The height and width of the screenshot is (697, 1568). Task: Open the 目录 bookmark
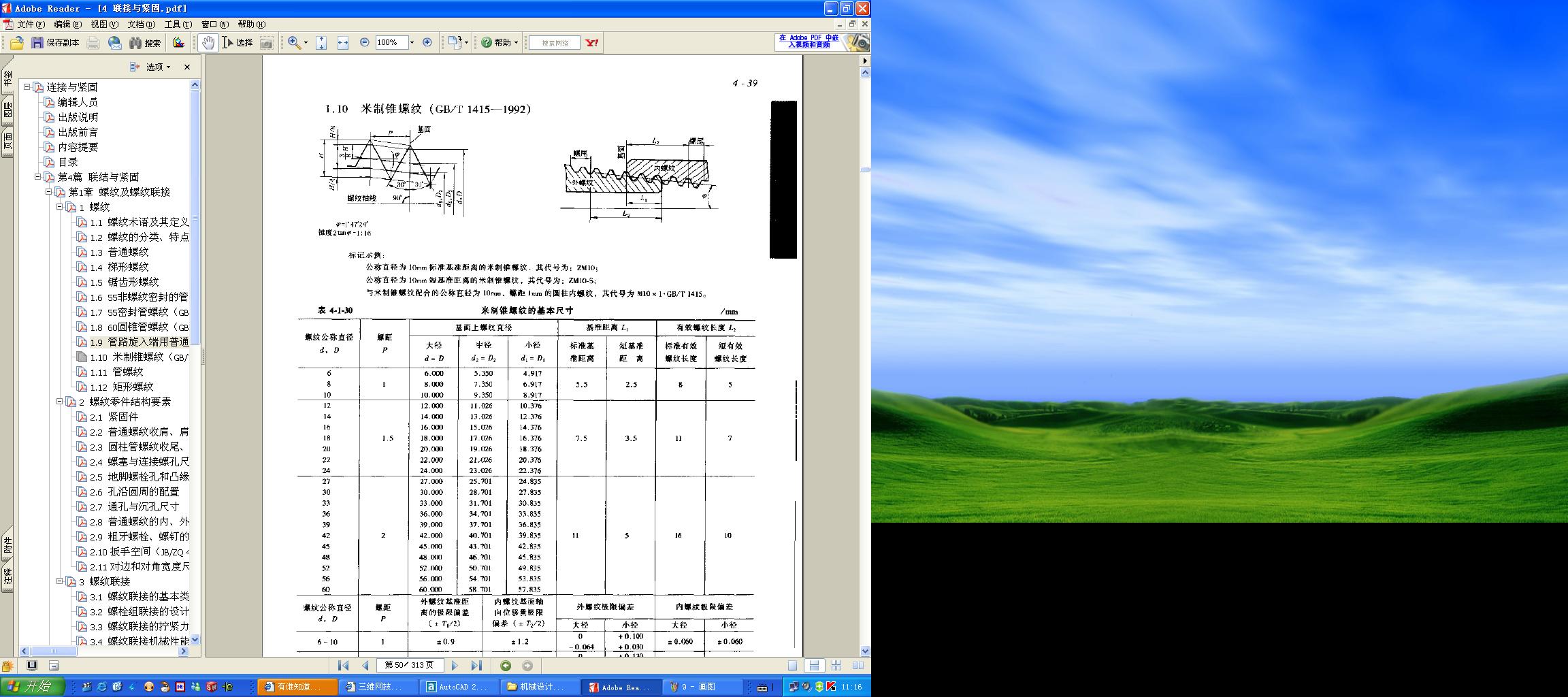(x=68, y=162)
